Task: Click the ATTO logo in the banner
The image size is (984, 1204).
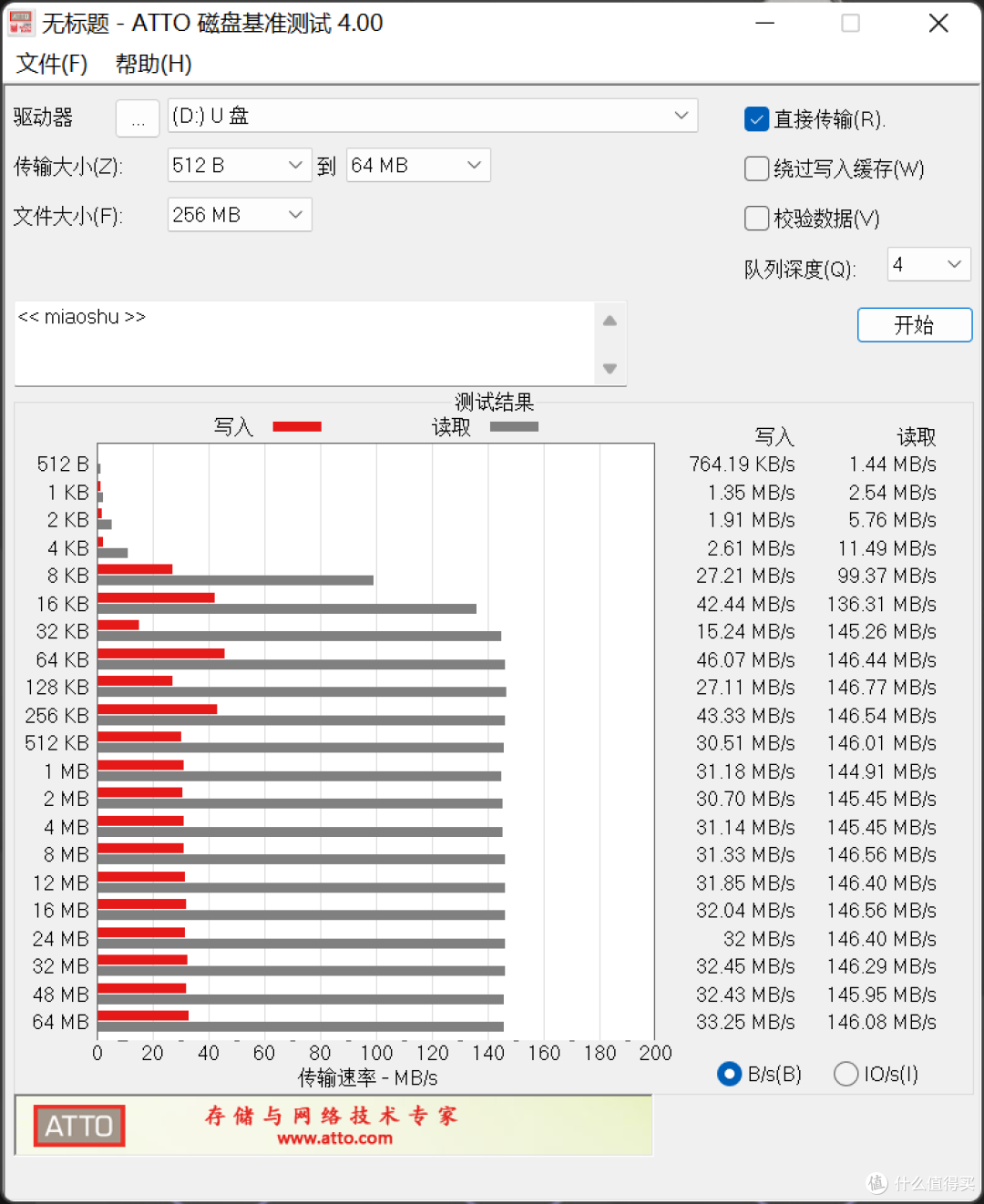Action: click(x=79, y=1126)
